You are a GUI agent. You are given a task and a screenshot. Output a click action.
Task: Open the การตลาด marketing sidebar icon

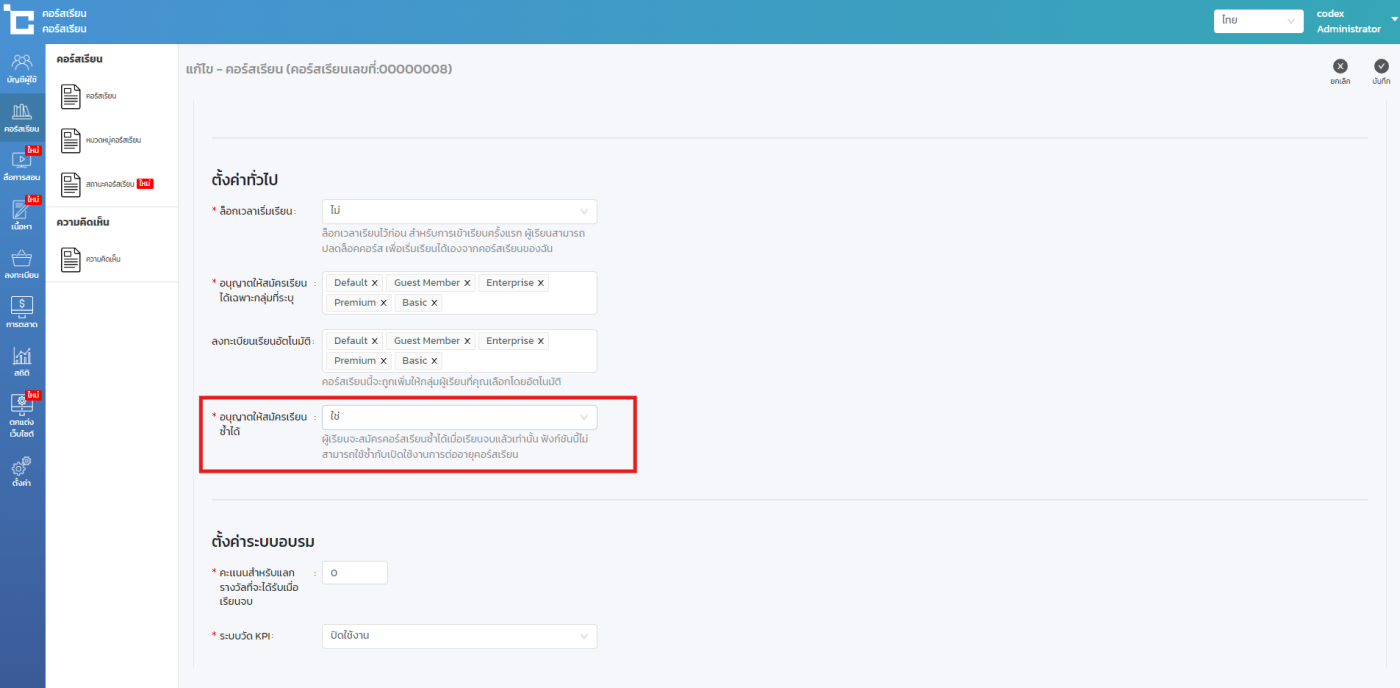22,312
